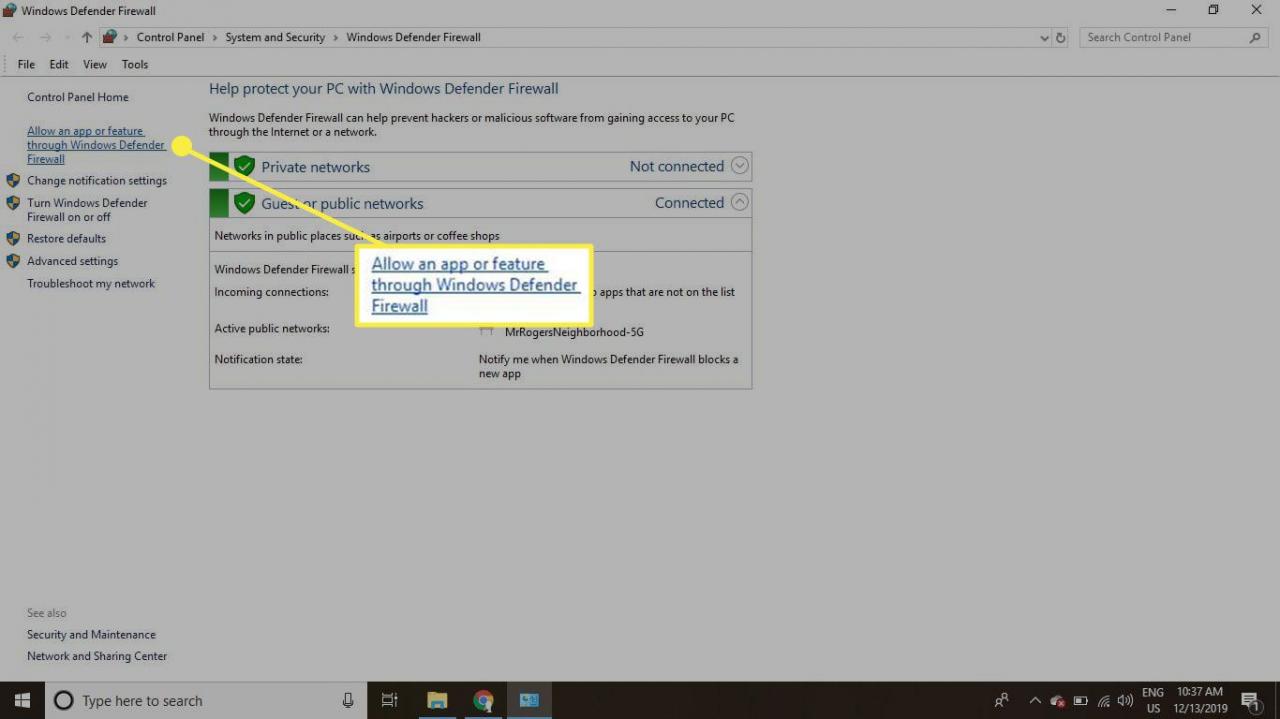1280x719 pixels.
Task: Click shield icon beside Turn Windows Defender Firewall
Action: coord(13,203)
